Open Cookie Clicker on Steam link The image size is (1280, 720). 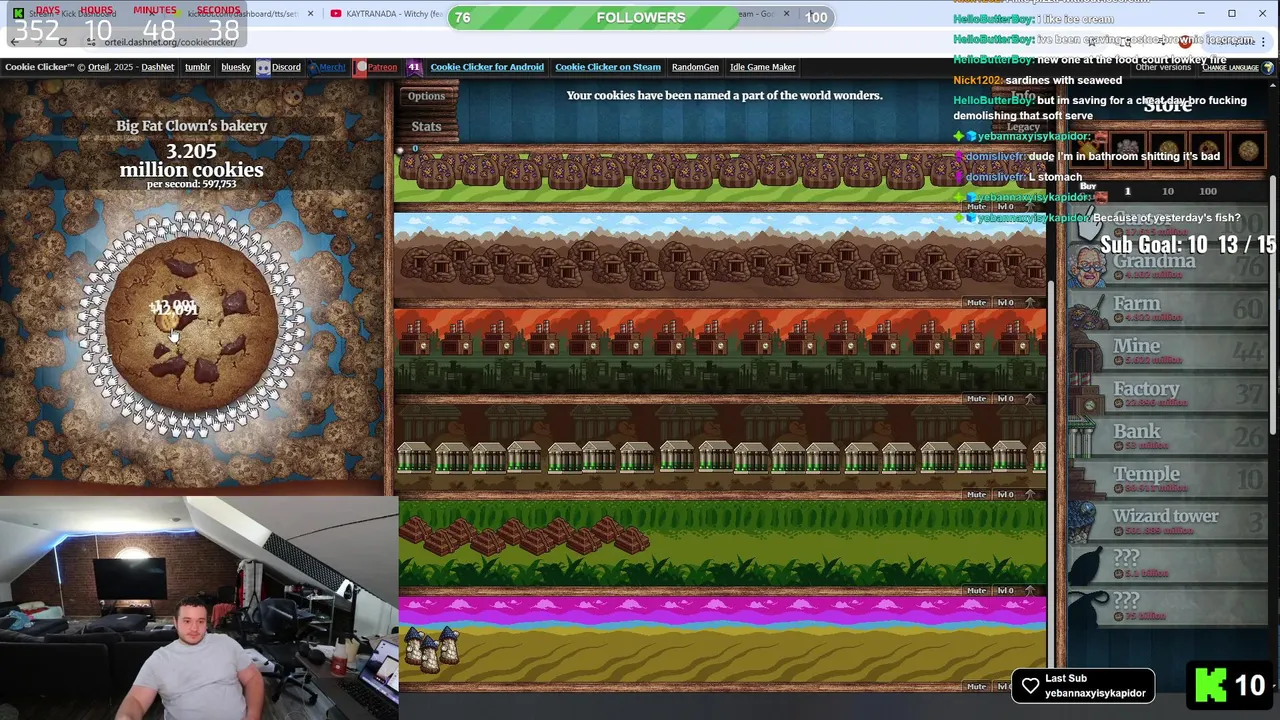click(608, 67)
